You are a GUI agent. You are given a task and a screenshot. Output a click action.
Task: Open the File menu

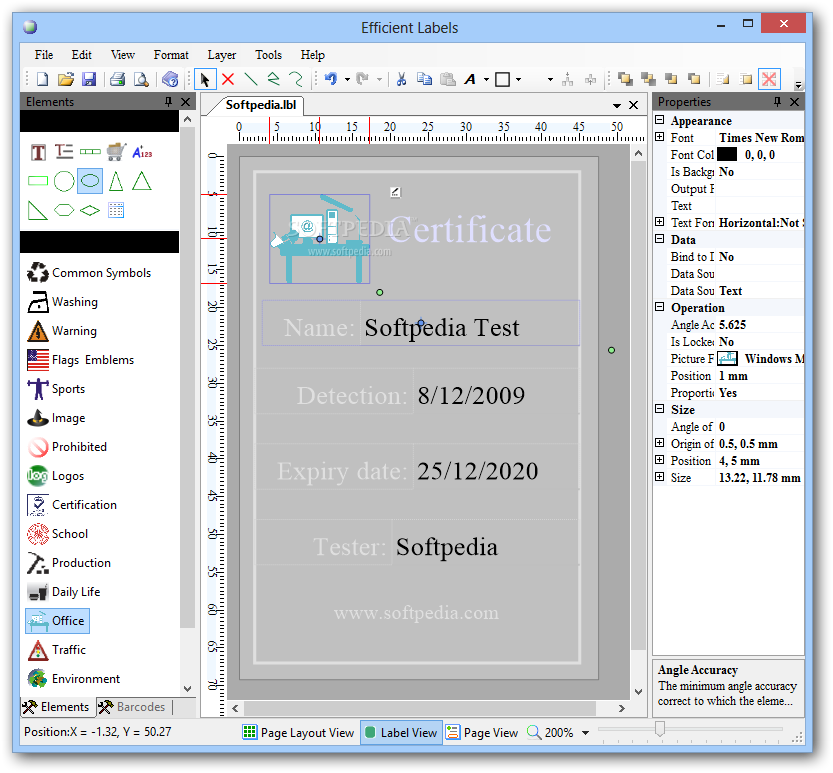click(44, 55)
